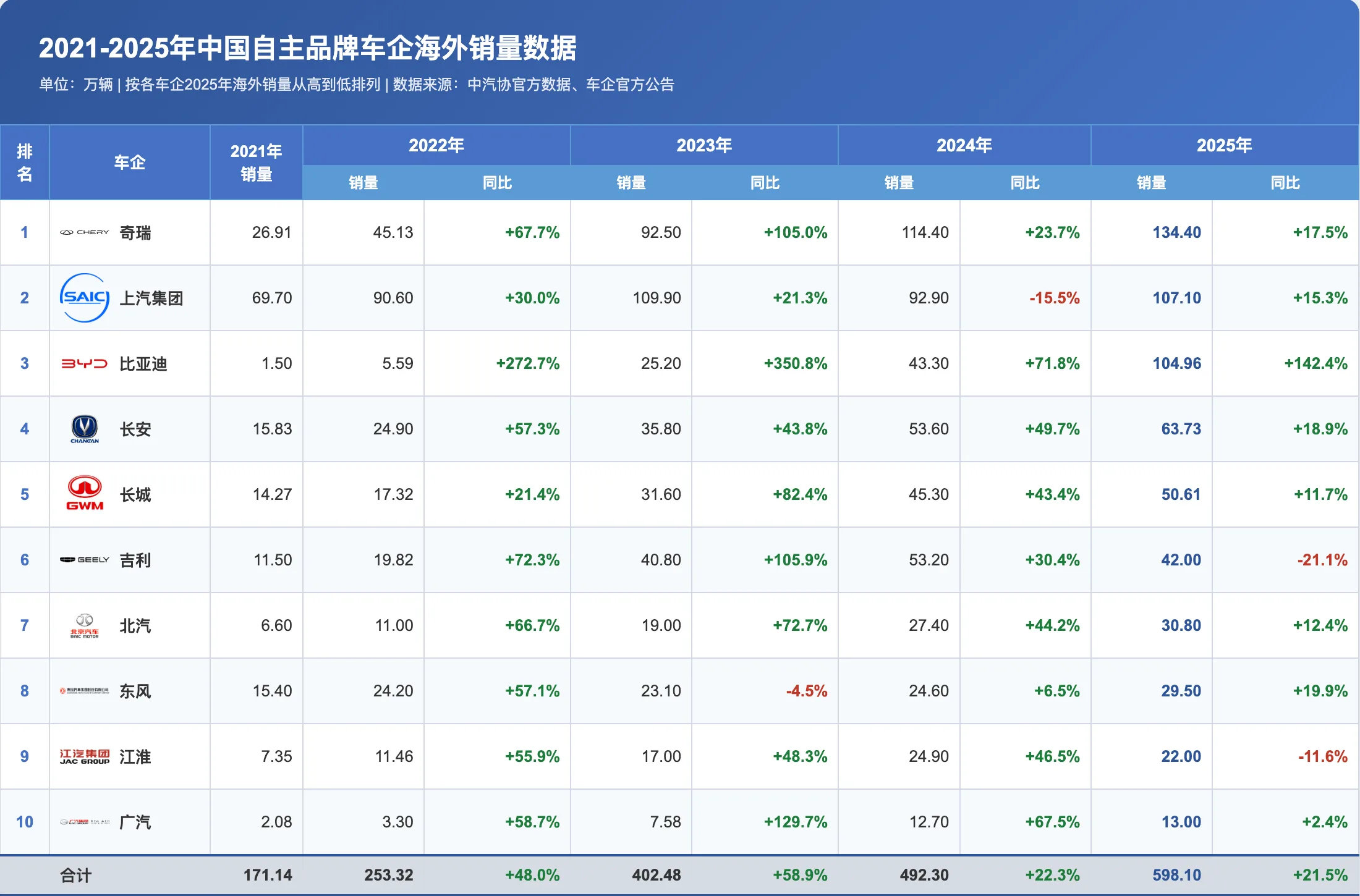Click SAIC 2024 growth -15.5%
The image size is (1360, 896).
tap(1055, 298)
